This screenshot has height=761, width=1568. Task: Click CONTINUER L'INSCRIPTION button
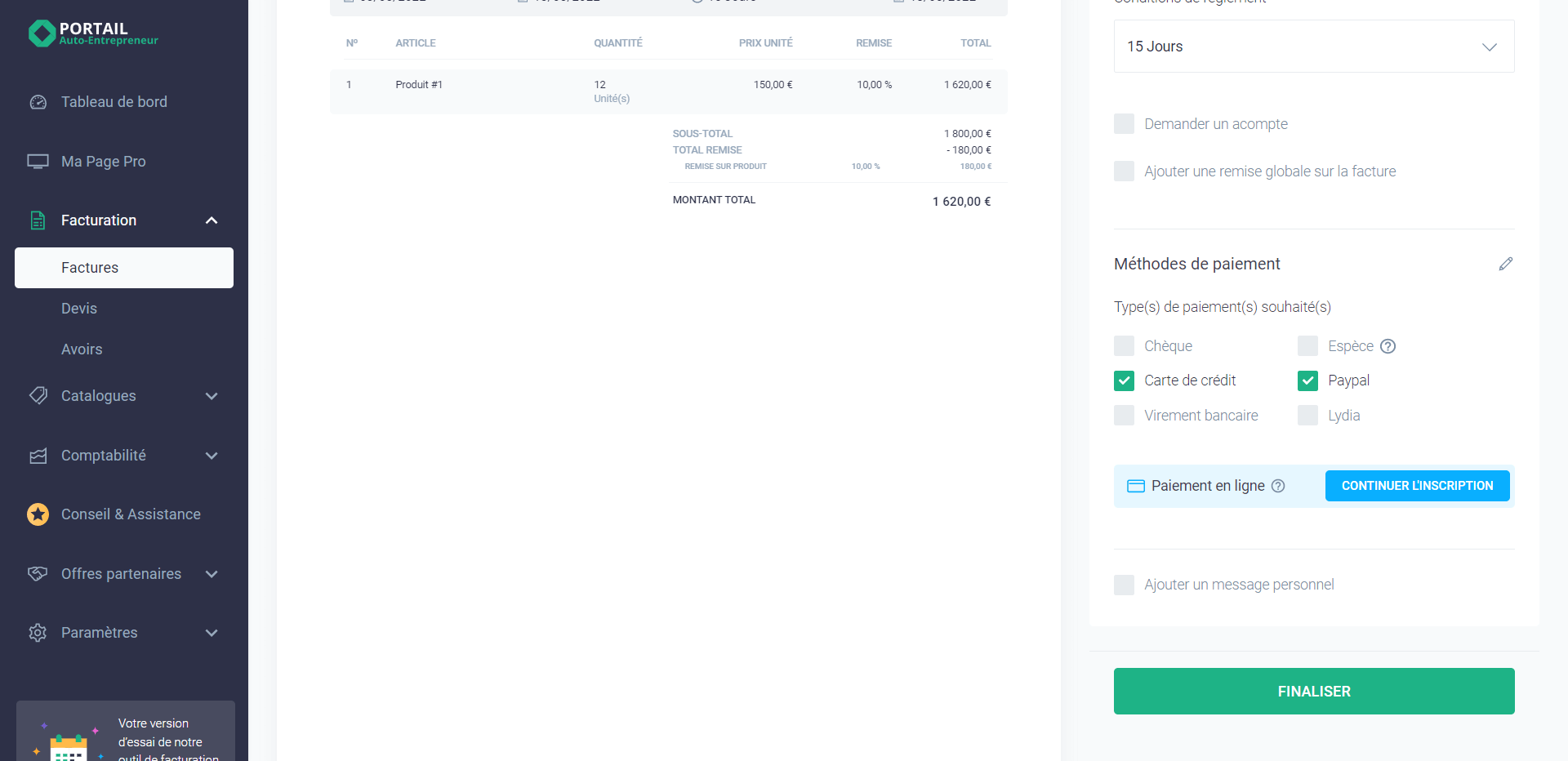click(x=1417, y=486)
